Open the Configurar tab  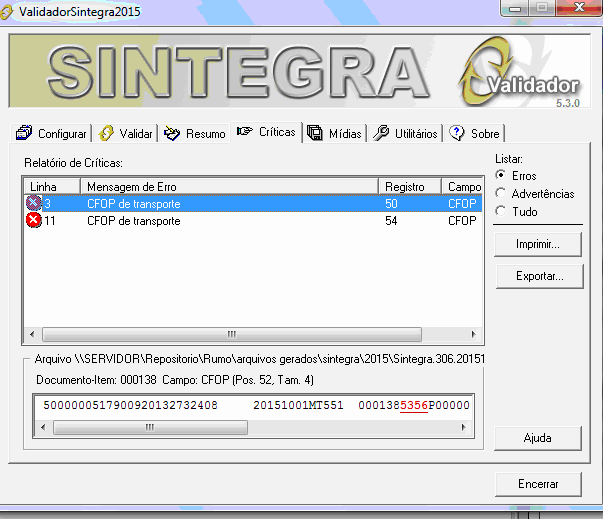tap(51, 133)
